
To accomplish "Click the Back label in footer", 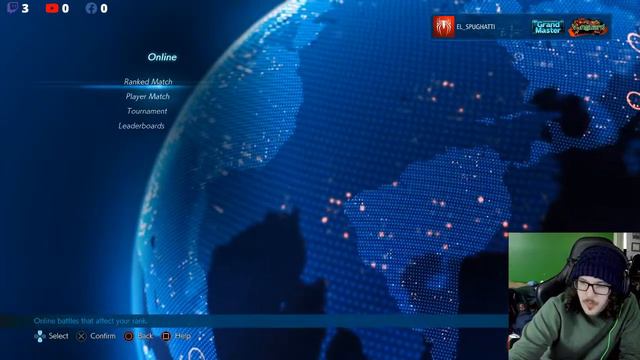I will coord(145,336).
